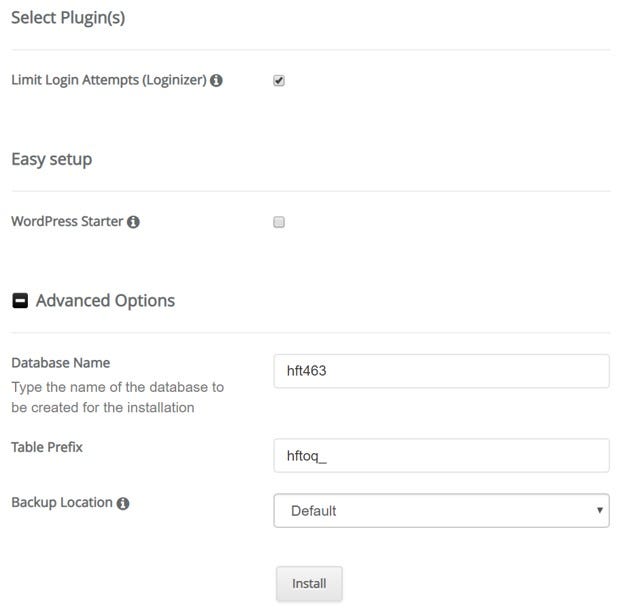Click info icon beside Limit Login Attempts
627x613 pixels.
(x=216, y=80)
